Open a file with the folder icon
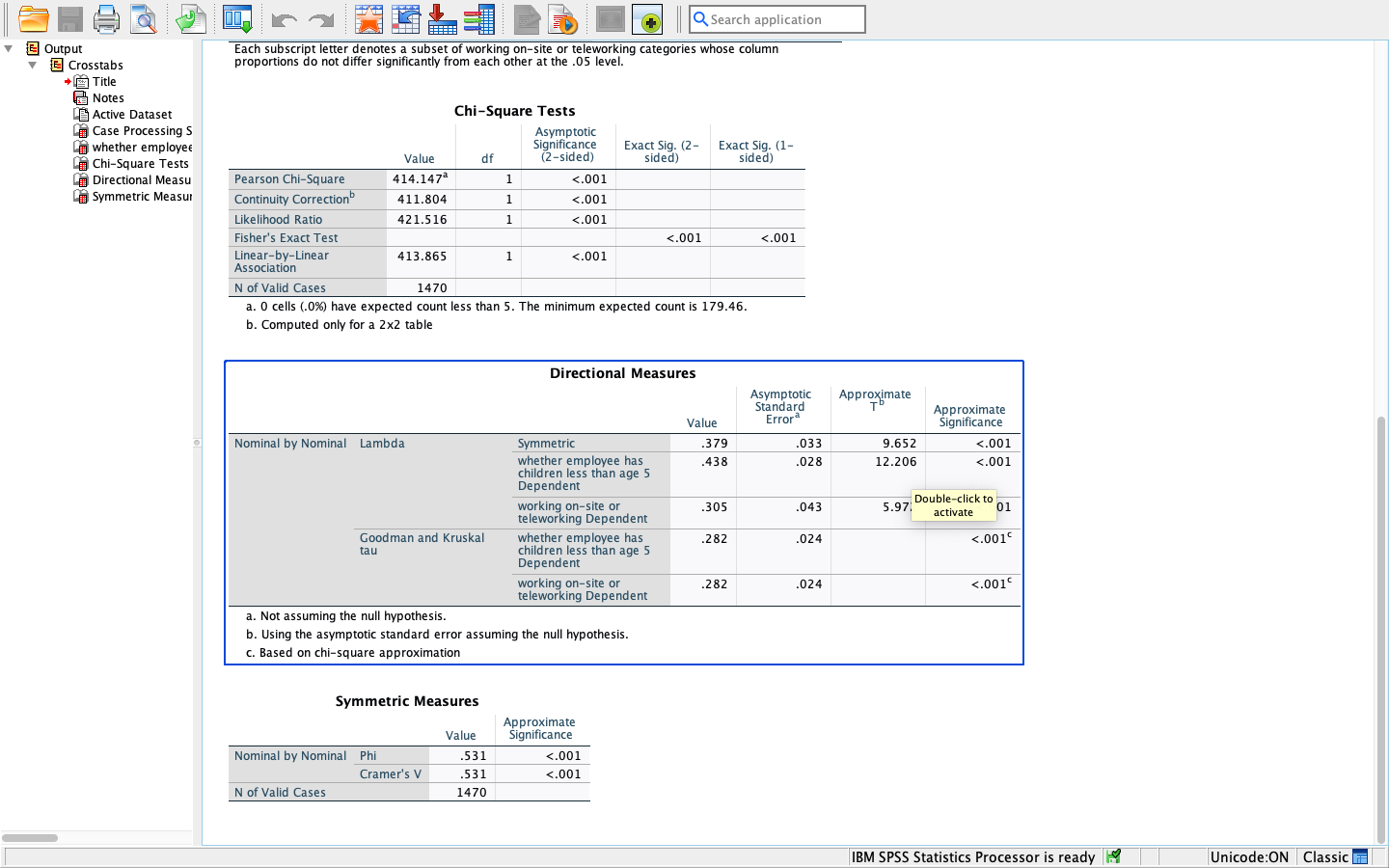This screenshot has width=1389, height=868. [x=34, y=19]
